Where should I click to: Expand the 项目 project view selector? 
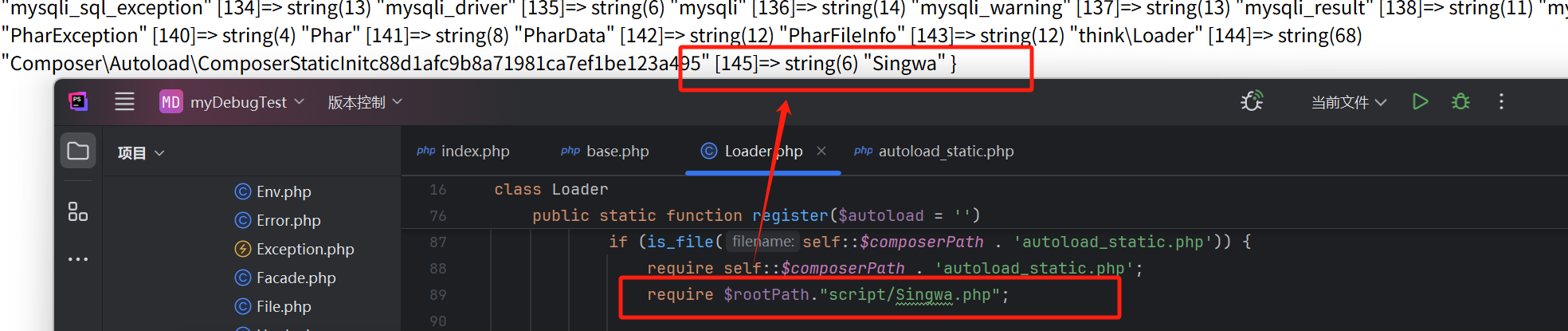[141, 153]
